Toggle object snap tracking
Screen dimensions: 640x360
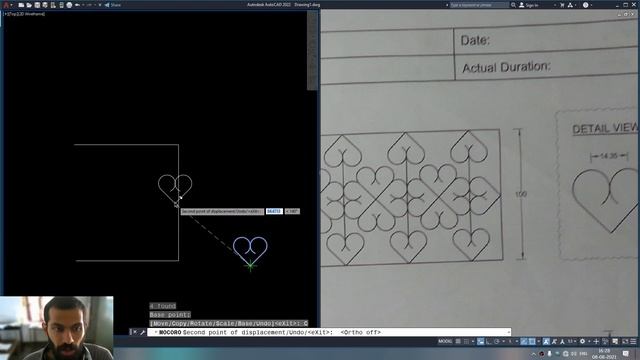click(524, 341)
